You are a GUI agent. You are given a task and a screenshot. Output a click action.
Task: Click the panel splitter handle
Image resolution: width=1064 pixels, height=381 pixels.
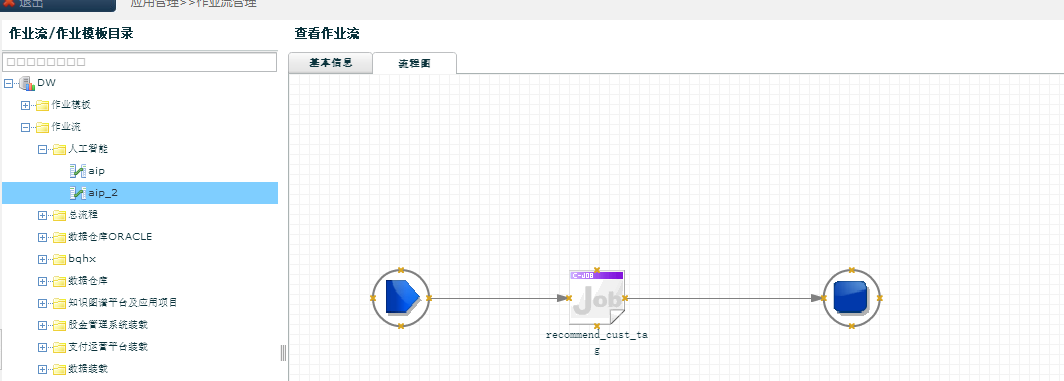click(x=283, y=352)
